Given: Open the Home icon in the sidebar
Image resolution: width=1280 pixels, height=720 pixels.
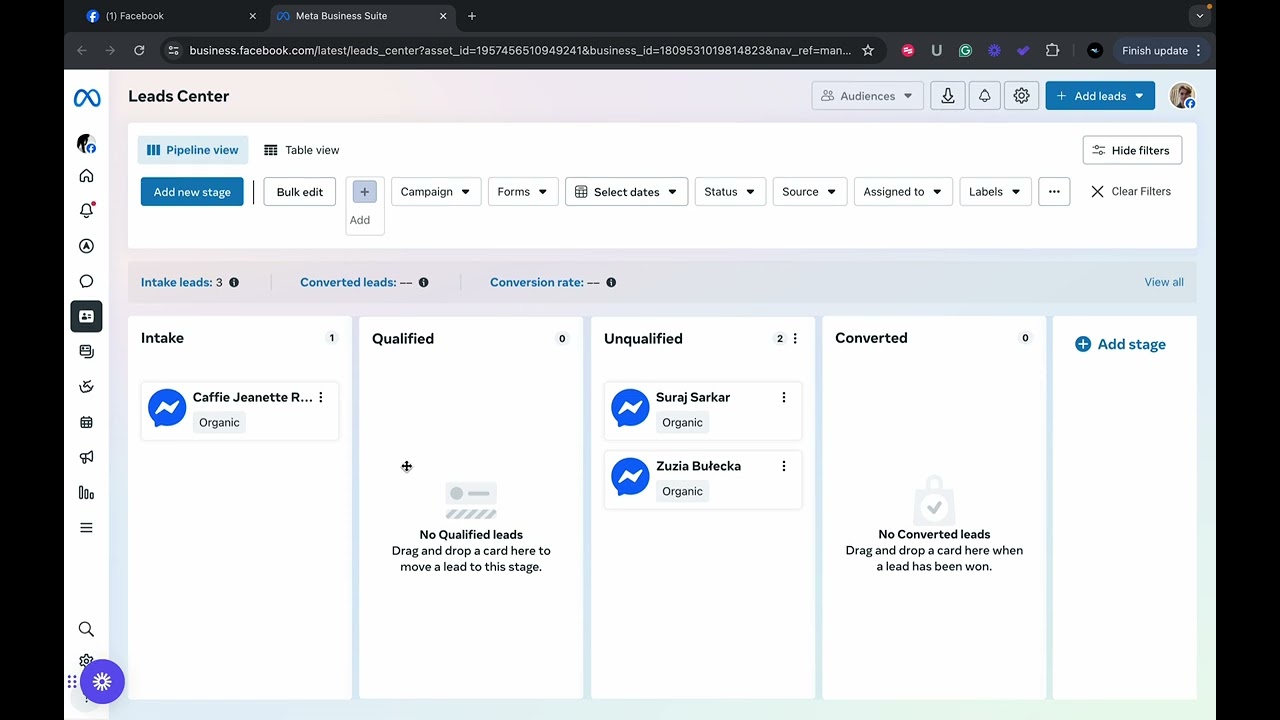Looking at the screenshot, I should pyautogui.click(x=86, y=176).
